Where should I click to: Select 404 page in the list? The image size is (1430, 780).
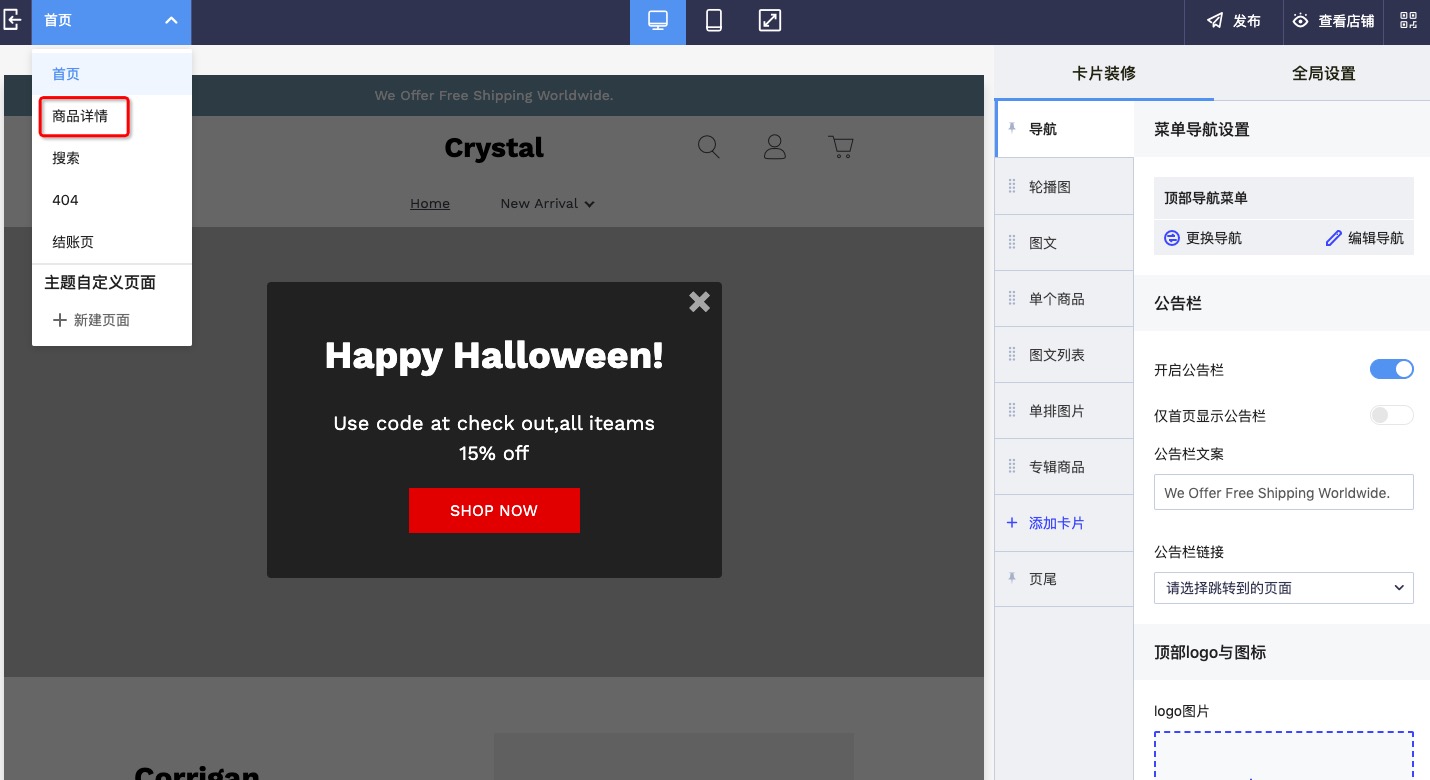click(112, 200)
